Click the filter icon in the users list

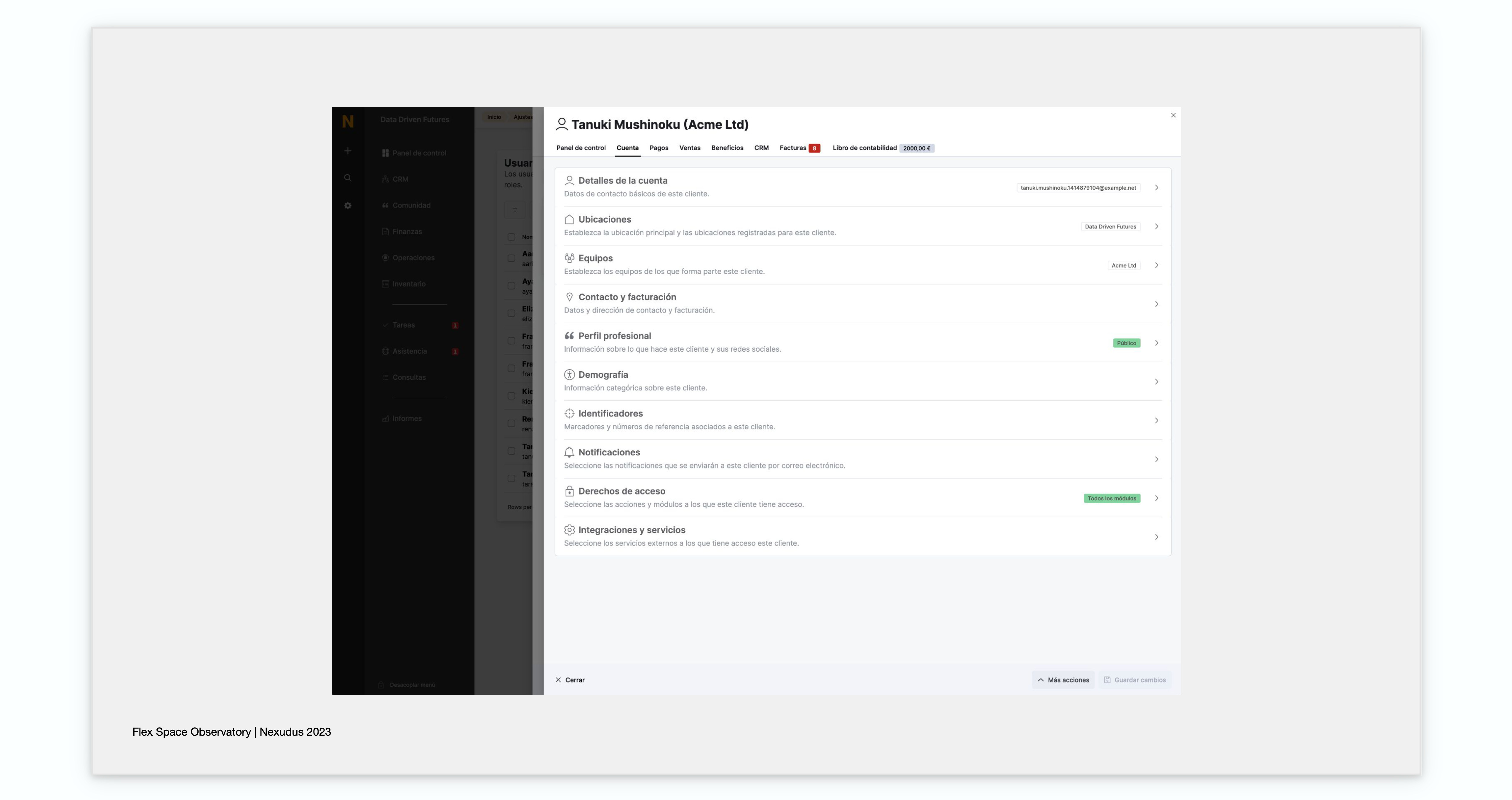(x=515, y=210)
